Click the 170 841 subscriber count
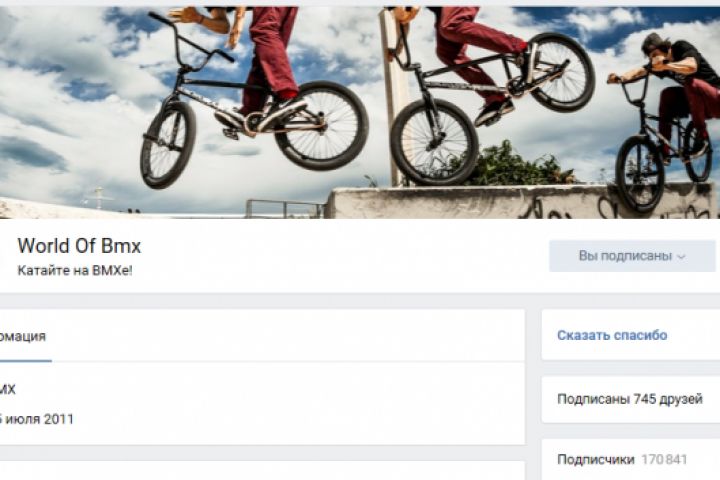The height and width of the screenshot is (480, 720). (x=664, y=459)
